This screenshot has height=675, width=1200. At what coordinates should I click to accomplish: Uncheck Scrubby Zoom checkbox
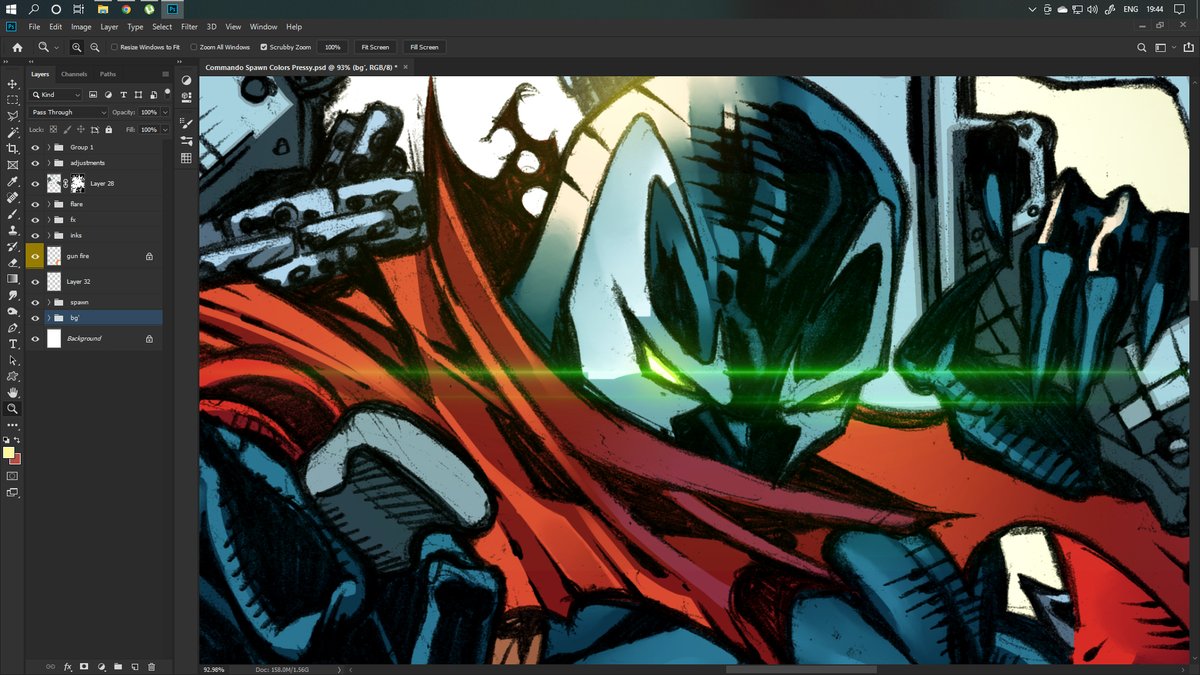pyautogui.click(x=264, y=47)
